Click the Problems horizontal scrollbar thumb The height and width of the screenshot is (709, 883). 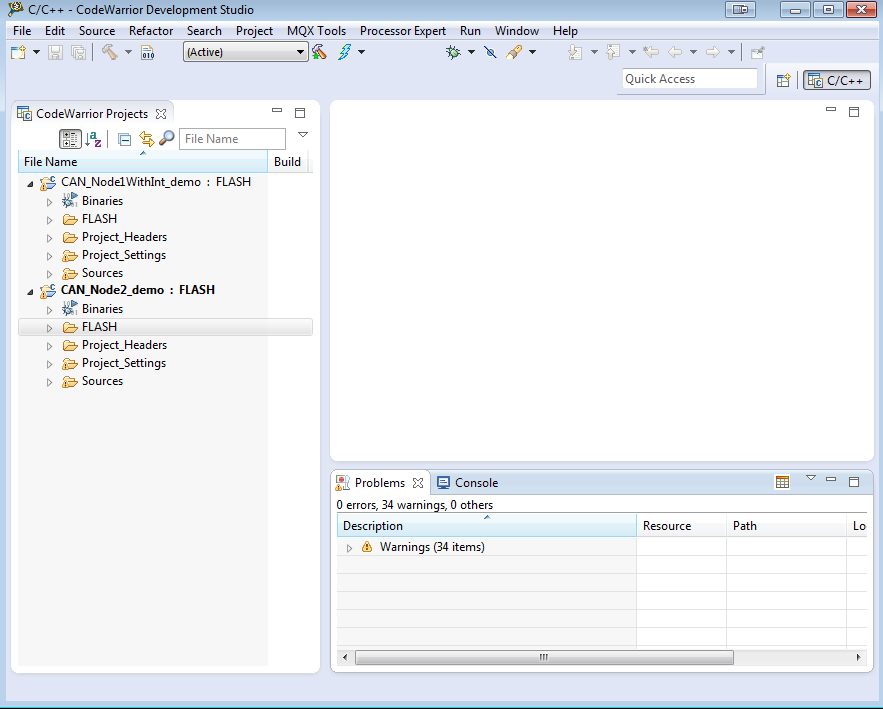coord(544,657)
